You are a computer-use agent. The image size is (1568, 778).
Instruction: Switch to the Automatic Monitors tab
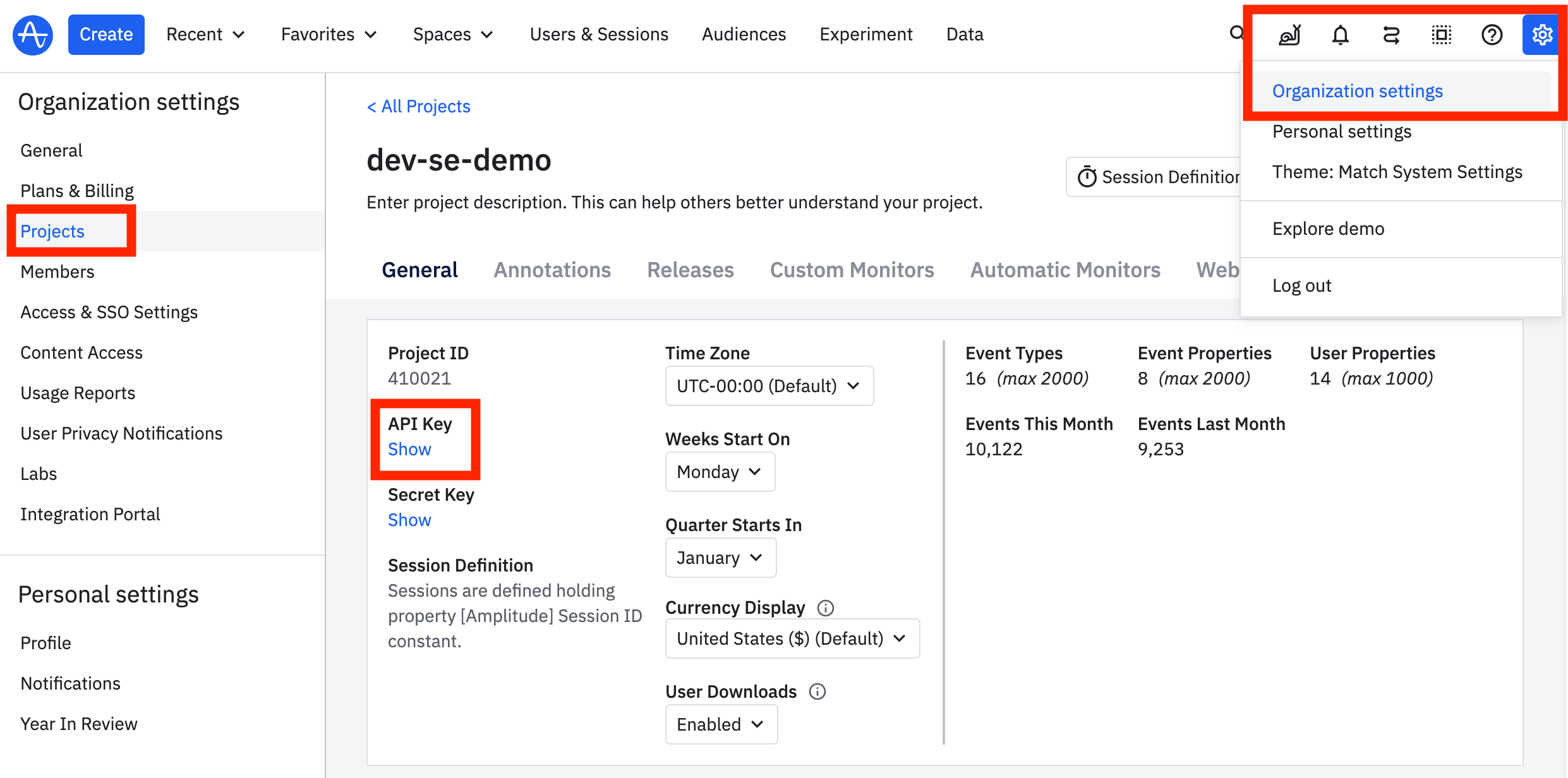(1065, 270)
